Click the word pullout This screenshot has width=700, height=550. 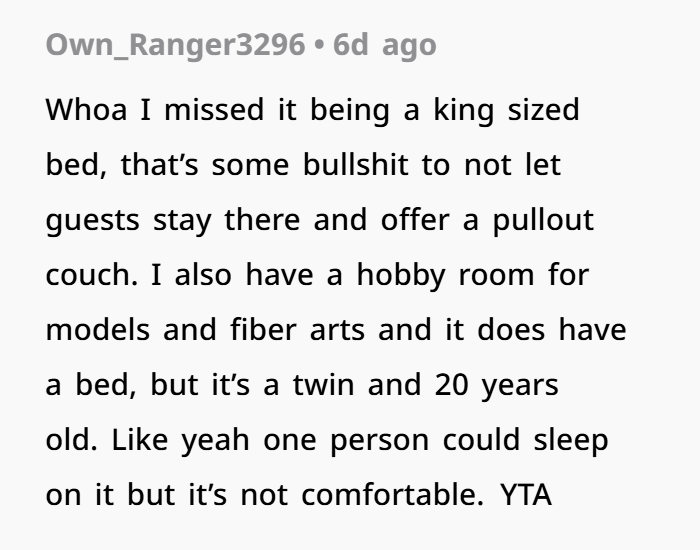click(543, 220)
